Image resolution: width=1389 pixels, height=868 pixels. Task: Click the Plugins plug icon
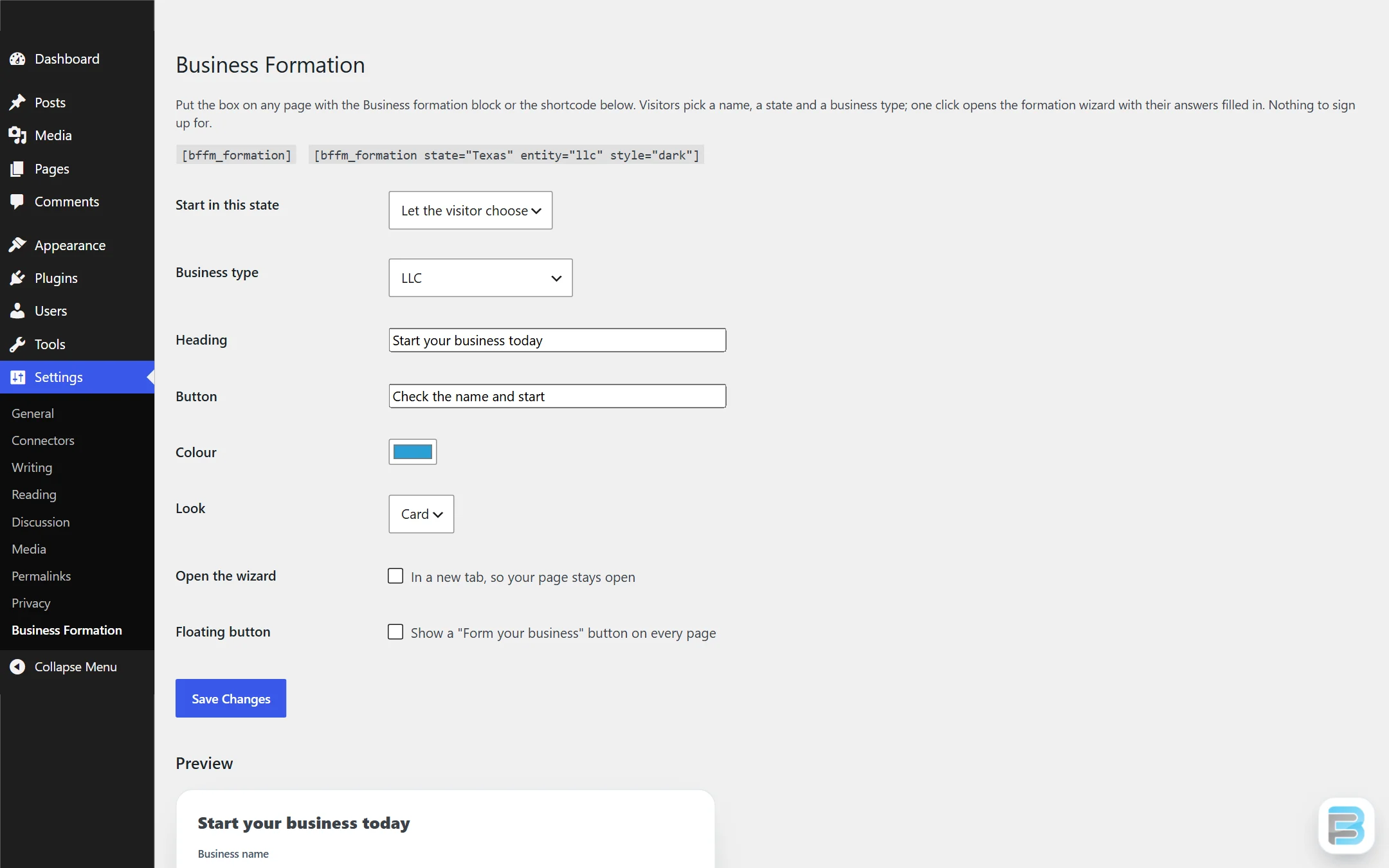(17, 278)
